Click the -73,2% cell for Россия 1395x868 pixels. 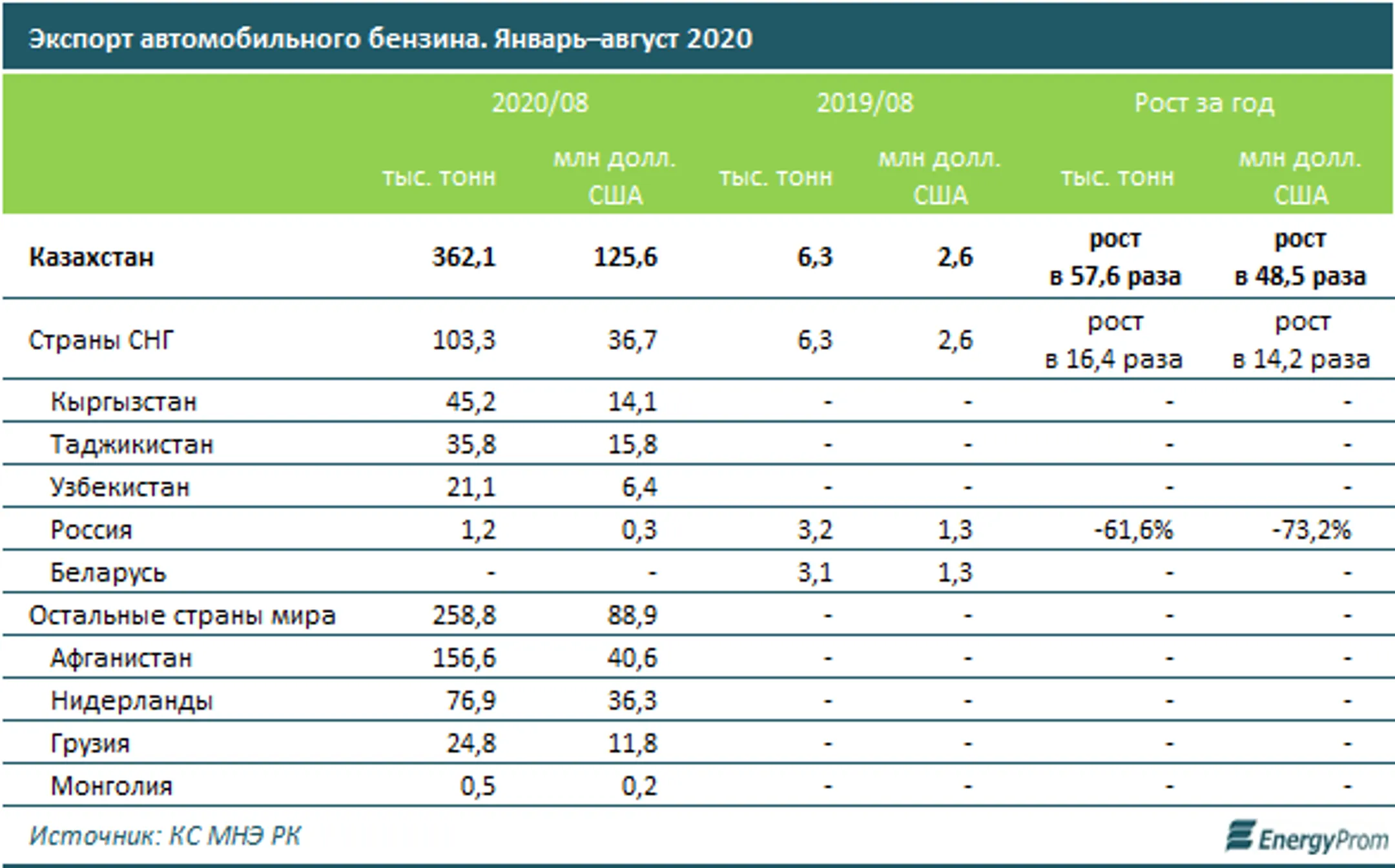(x=1311, y=530)
